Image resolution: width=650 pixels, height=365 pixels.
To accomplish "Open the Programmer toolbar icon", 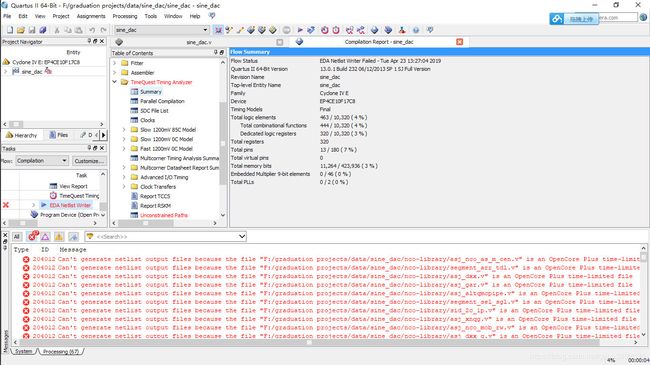I will click(x=388, y=30).
